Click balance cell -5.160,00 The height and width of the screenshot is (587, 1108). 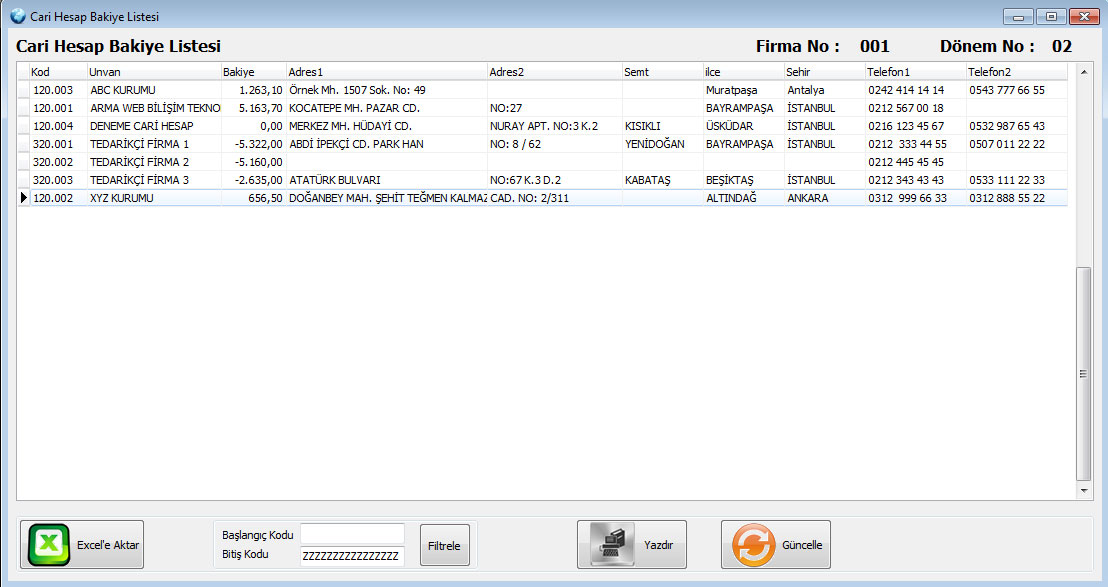(x=254, y=162)
